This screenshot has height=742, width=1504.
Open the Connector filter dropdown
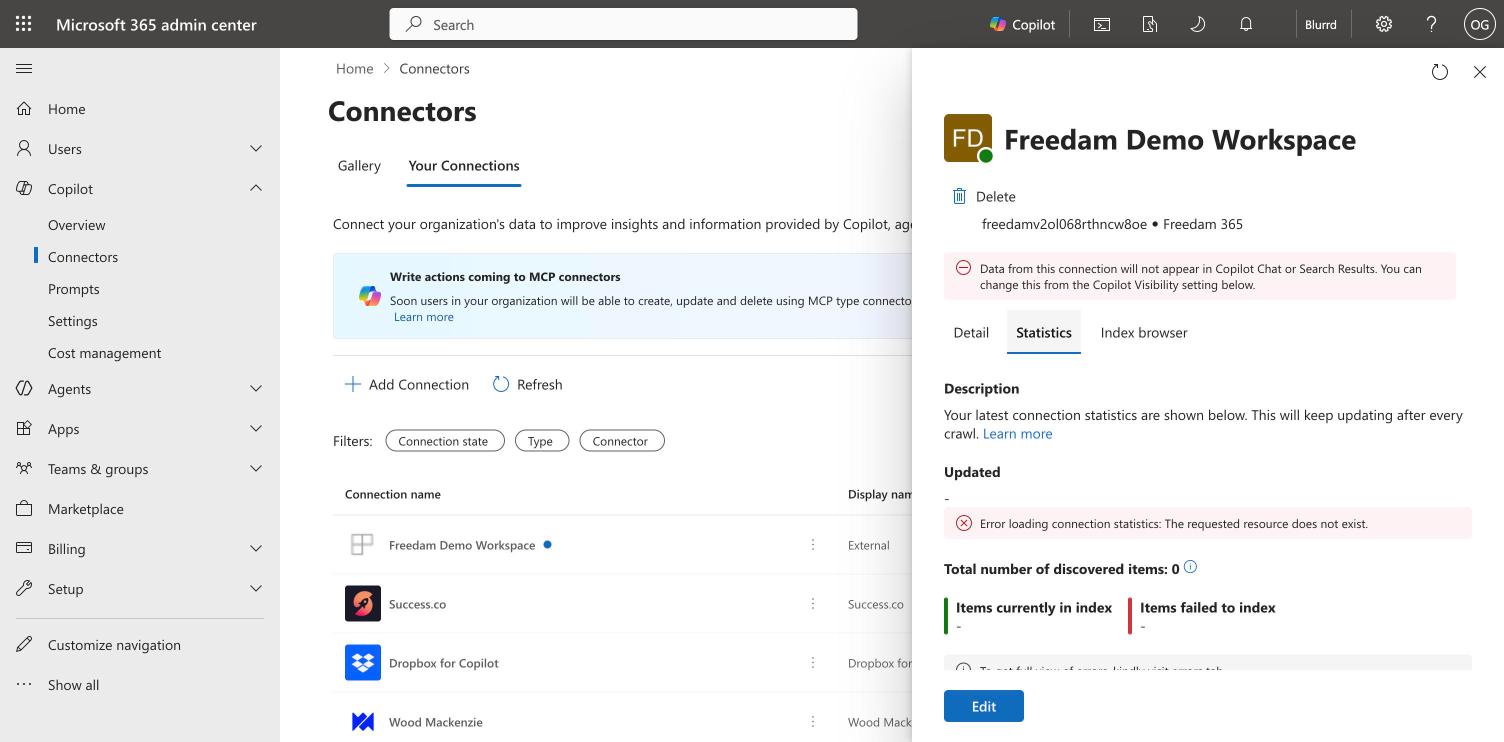coord(621,441)
